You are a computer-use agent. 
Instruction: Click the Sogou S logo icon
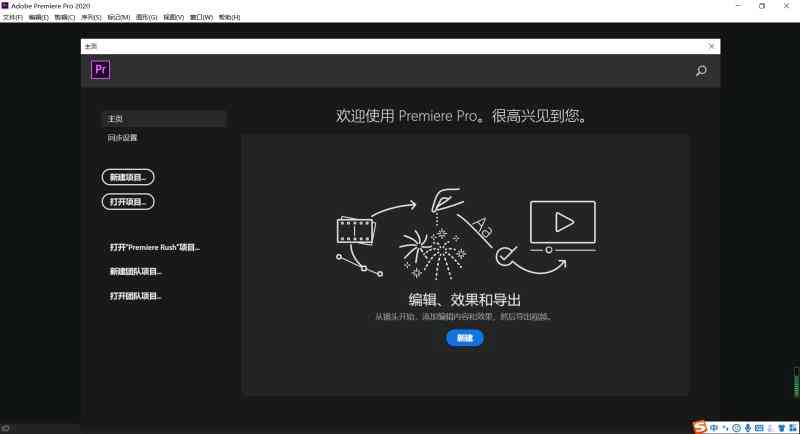click(x=699, y=427)
